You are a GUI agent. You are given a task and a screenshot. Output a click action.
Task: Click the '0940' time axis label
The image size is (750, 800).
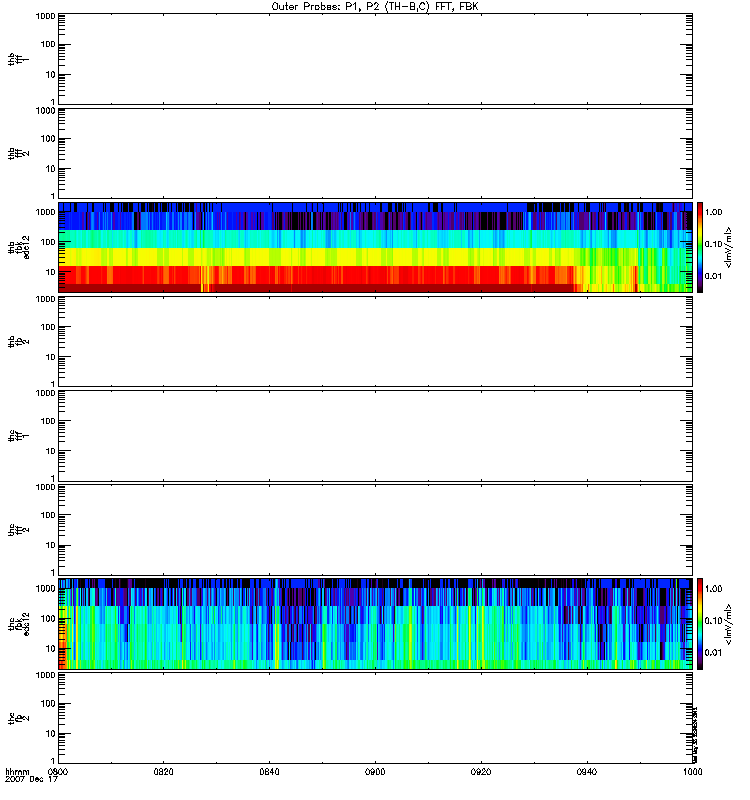pos(587,772)
